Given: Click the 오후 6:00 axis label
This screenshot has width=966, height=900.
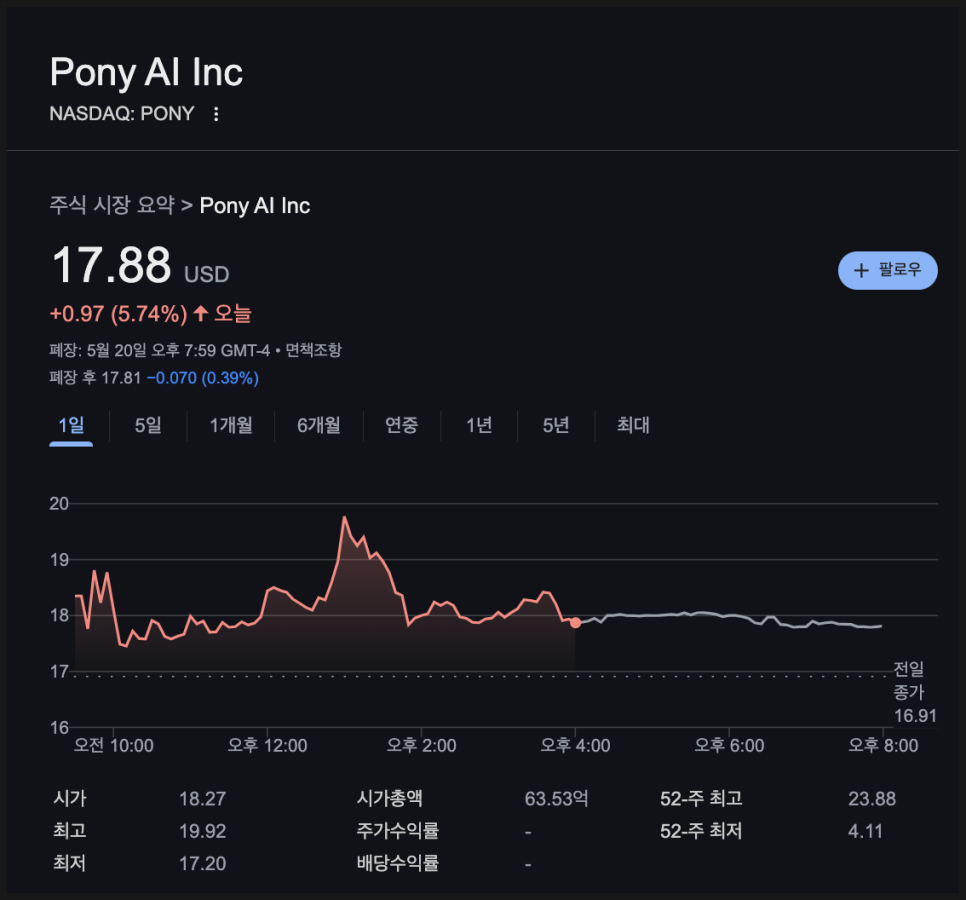Looking at the screenshot, I should [729, 745].
